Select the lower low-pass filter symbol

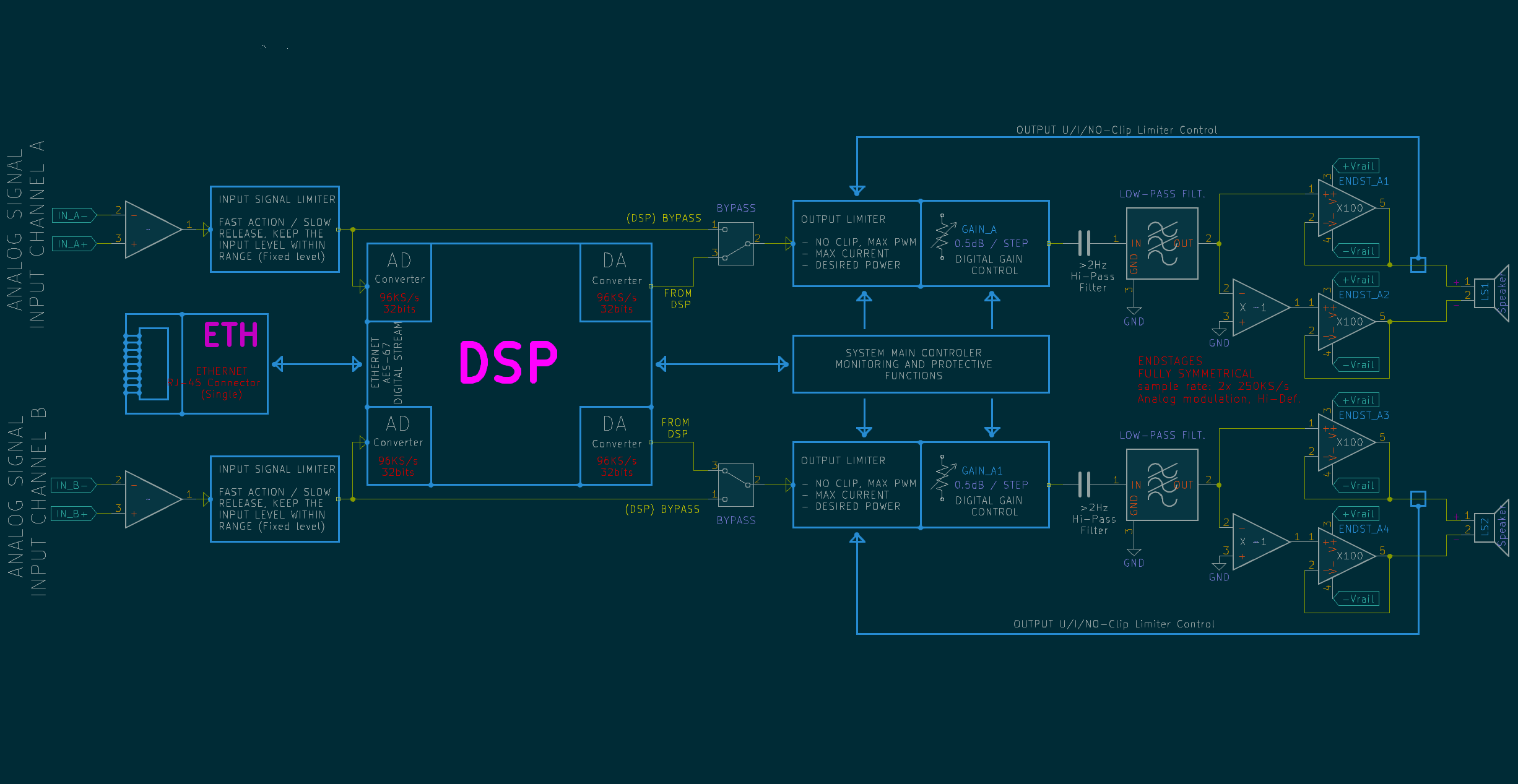(x=1162, y=485)
